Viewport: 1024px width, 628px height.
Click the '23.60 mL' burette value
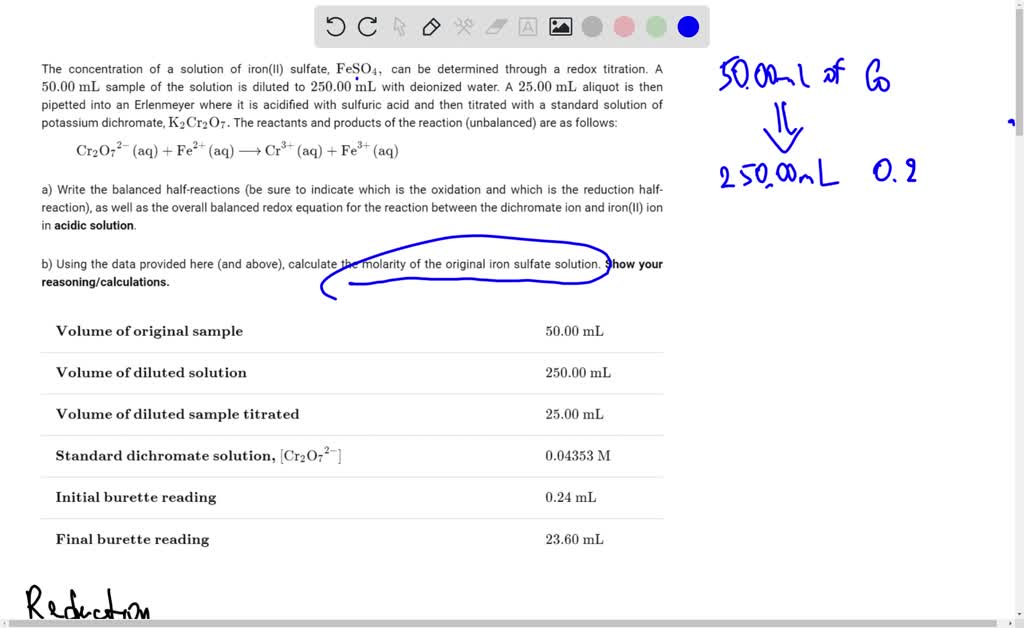click(x=574, y=539)
